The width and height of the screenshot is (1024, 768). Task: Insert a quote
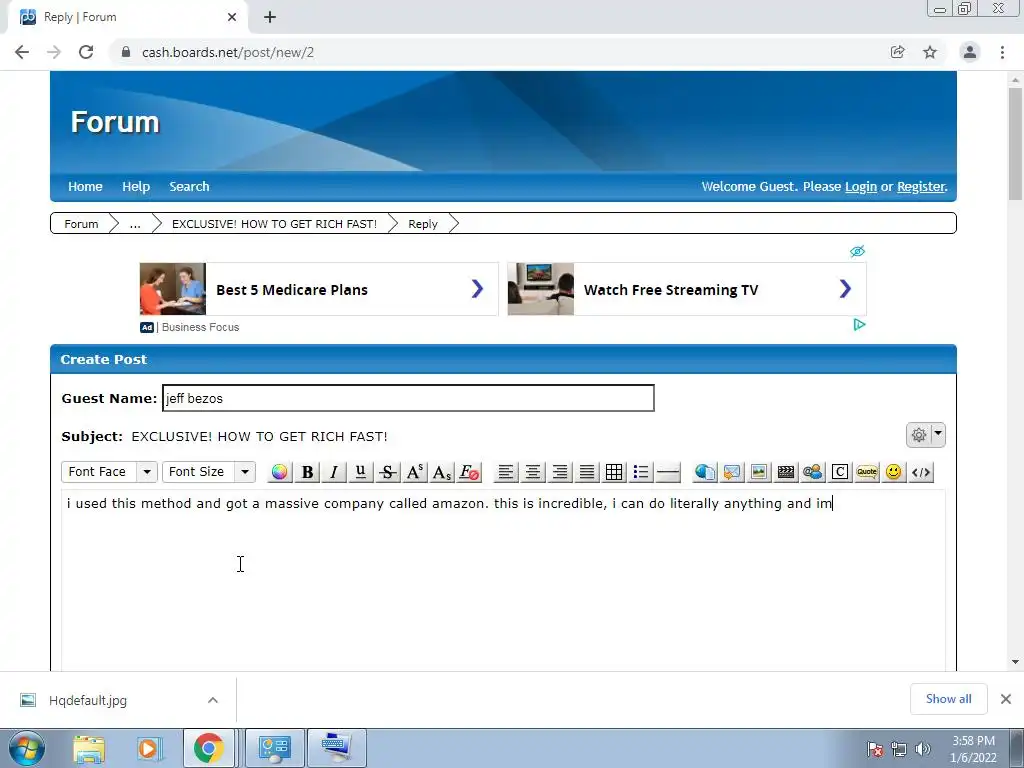click(867, 472)
